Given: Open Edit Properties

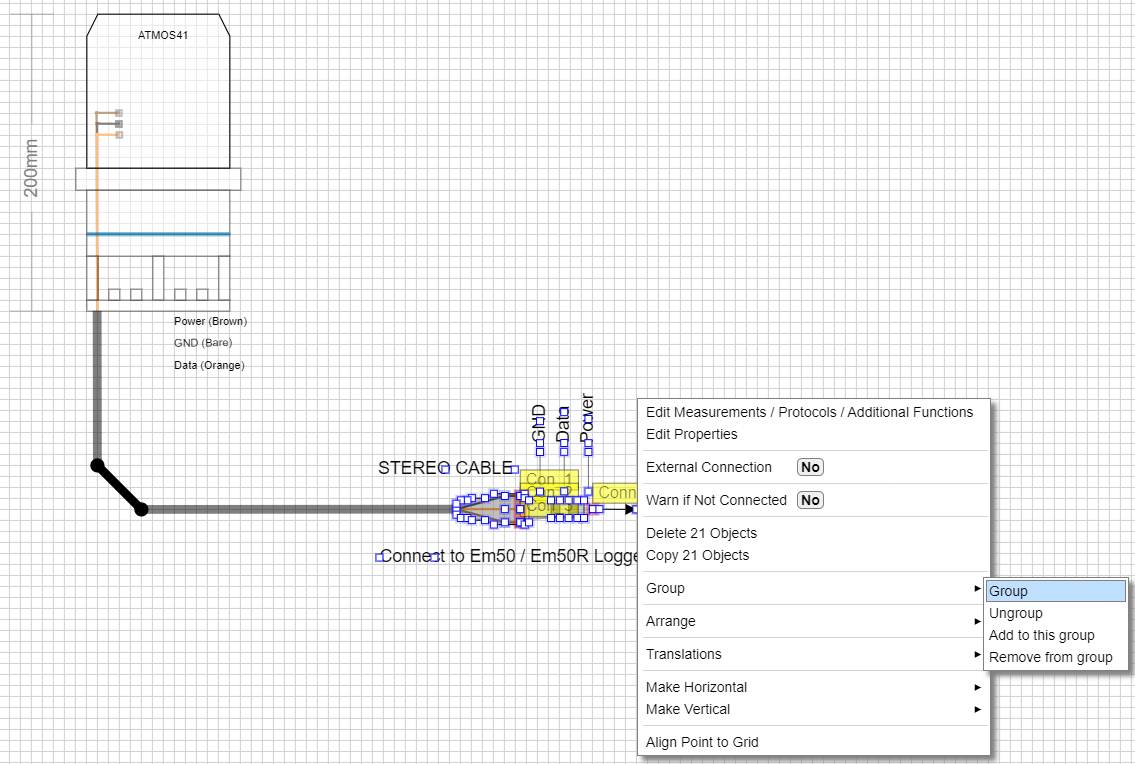Looking at the screenshot, I should [x=691, y=434].
